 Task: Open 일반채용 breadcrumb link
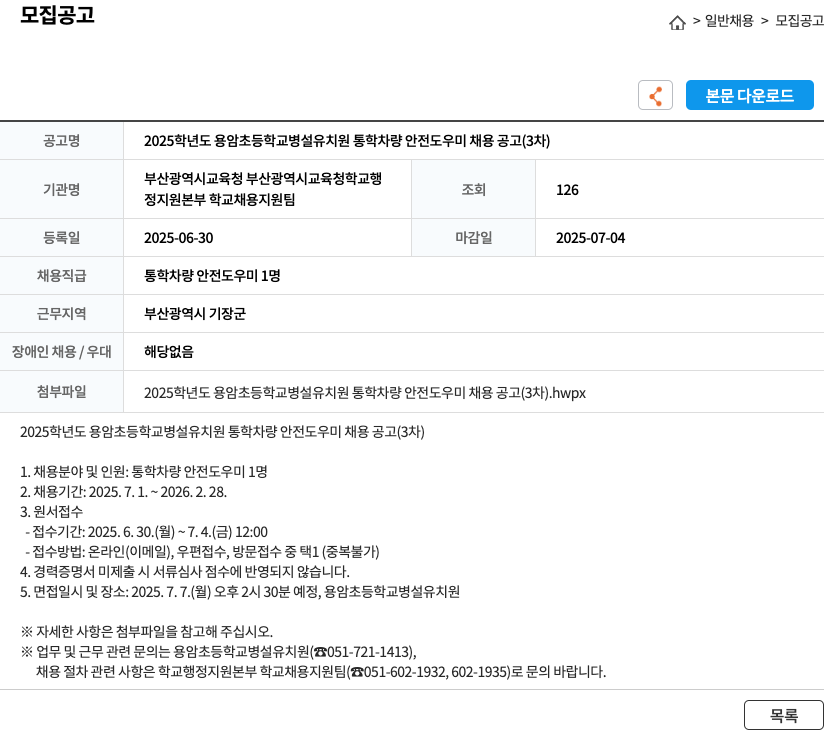pos(729,20)
